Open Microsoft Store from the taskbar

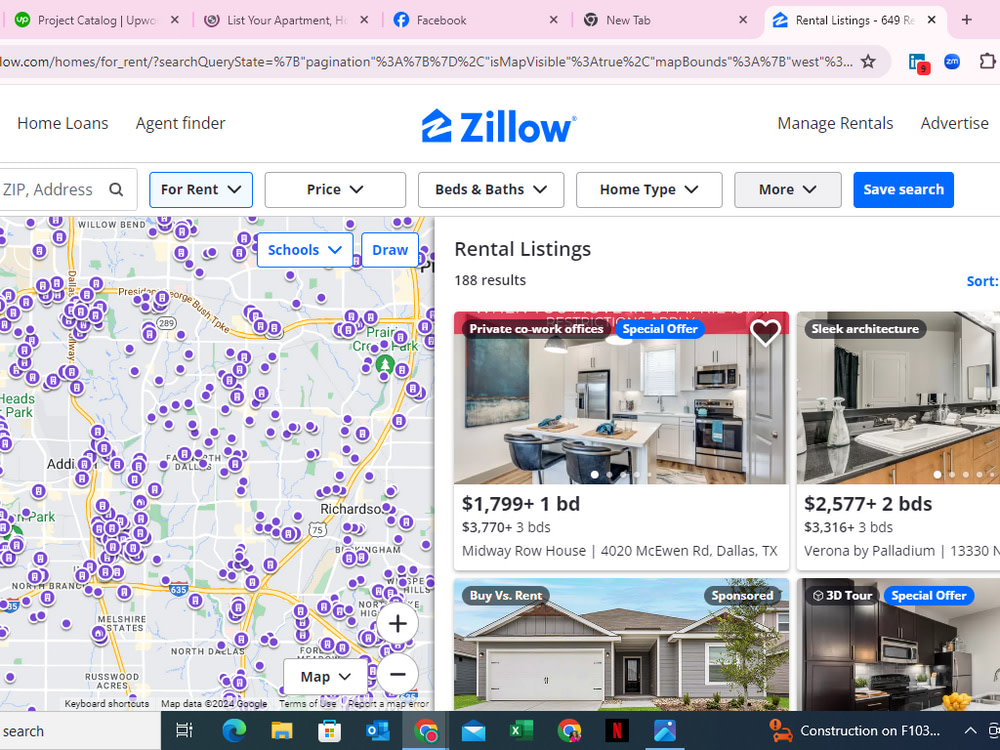tap(329, 730)
